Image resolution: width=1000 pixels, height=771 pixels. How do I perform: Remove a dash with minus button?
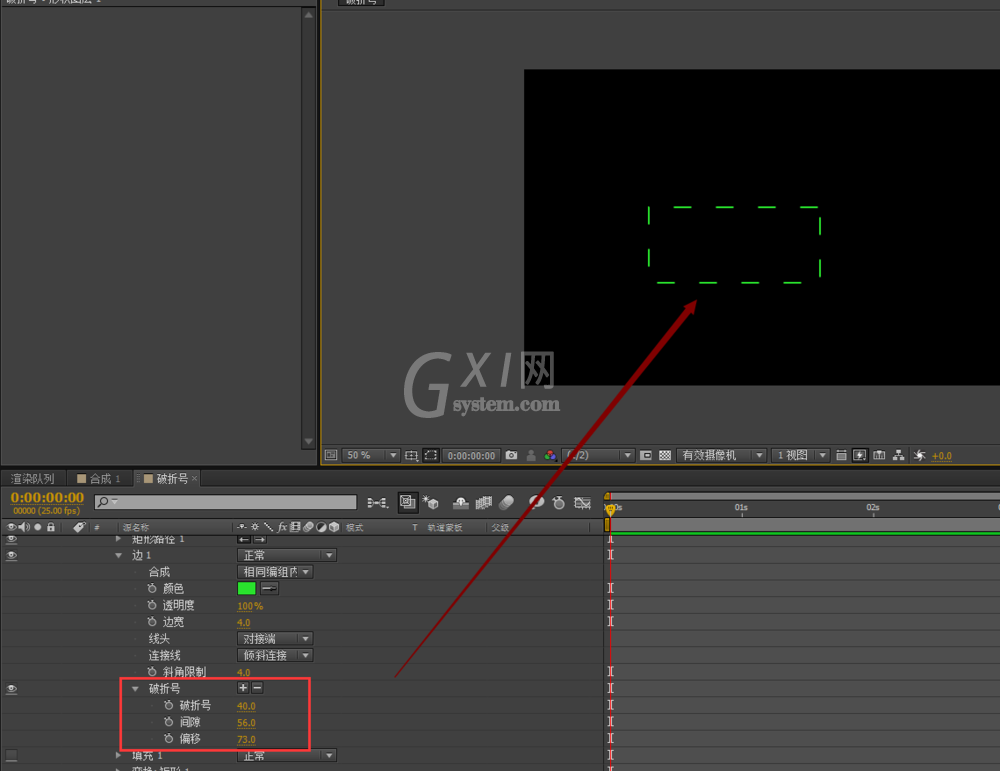pos(258,687)
